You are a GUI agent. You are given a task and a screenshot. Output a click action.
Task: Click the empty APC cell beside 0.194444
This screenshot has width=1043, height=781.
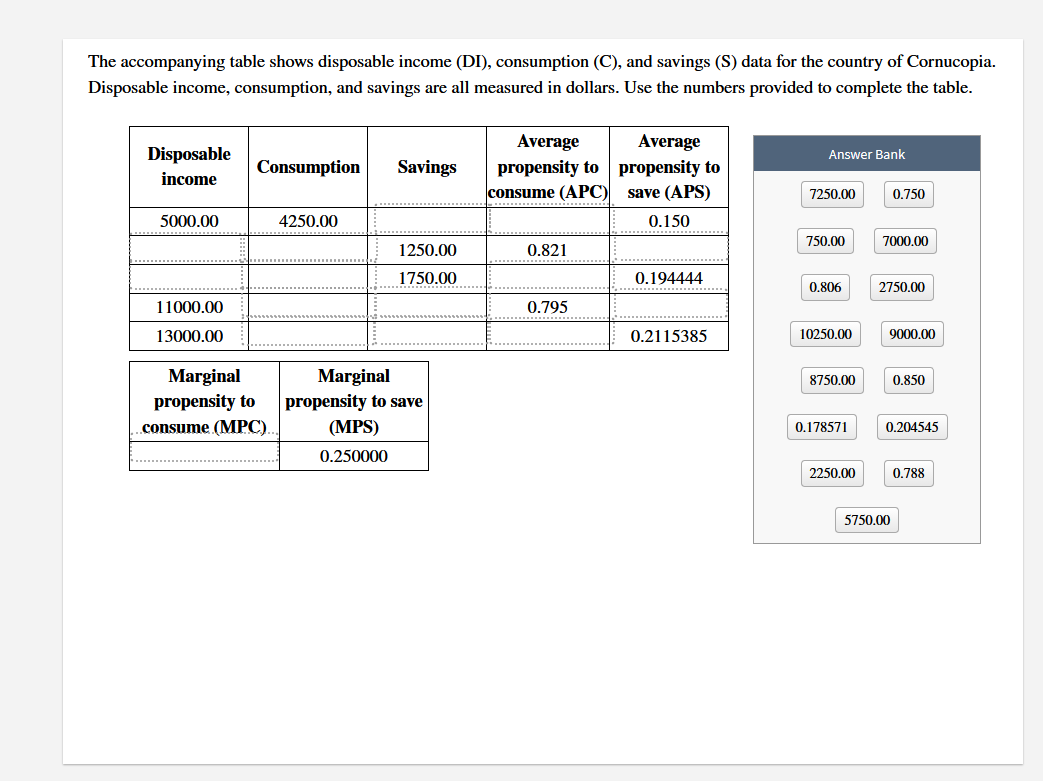click(548, 278)
